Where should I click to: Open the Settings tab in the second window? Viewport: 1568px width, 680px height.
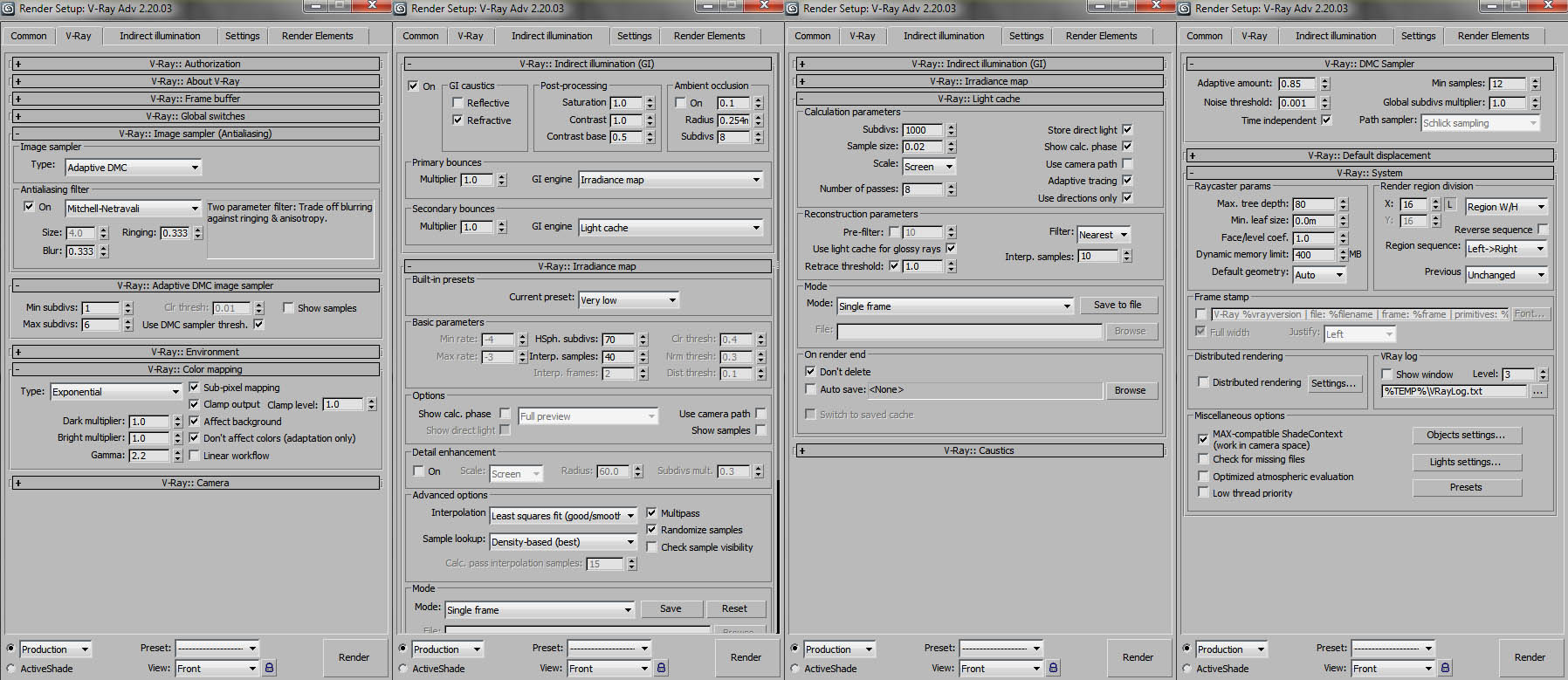(x=635, y=36)
